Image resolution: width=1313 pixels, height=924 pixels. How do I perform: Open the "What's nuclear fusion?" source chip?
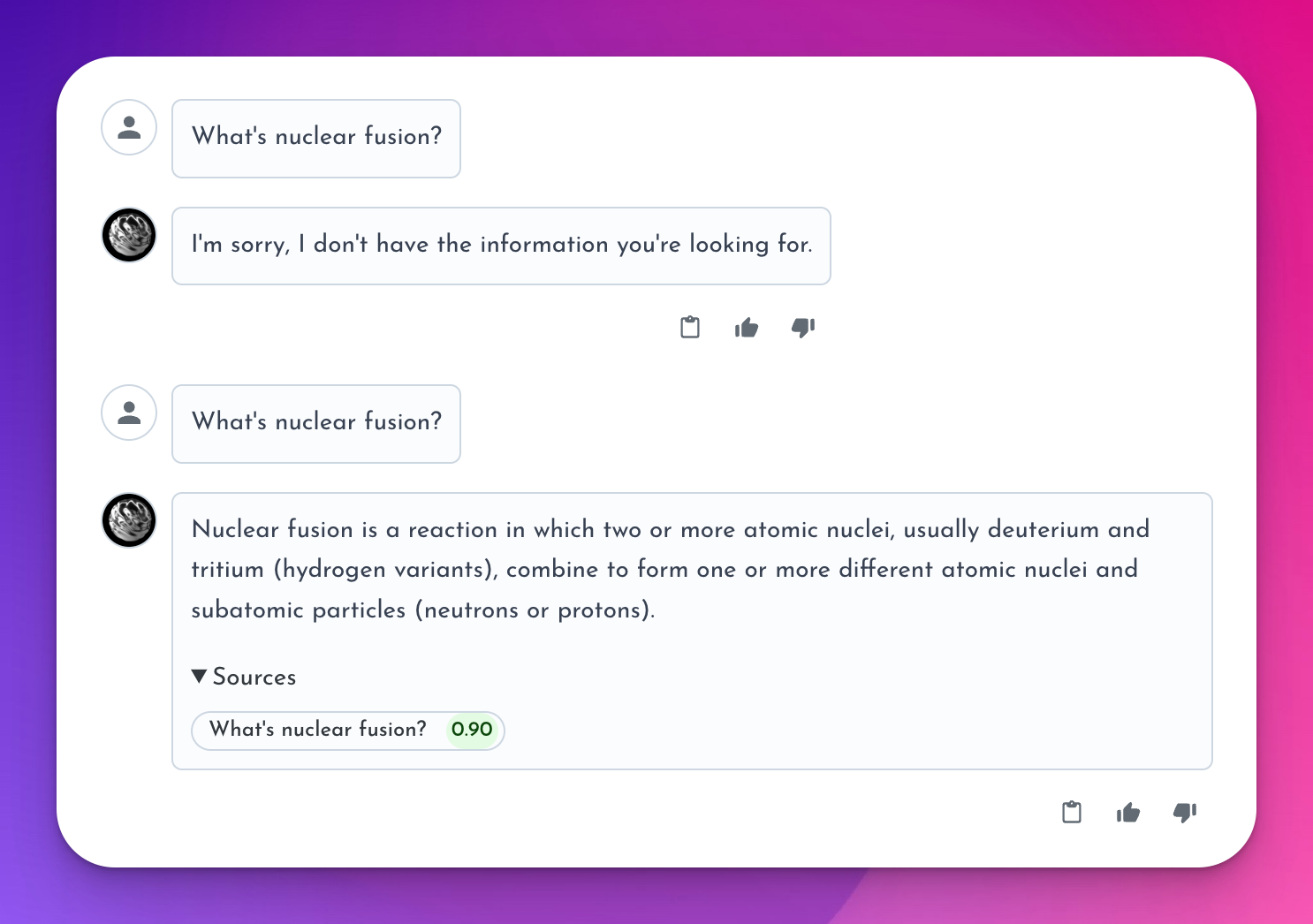[318, 730]
